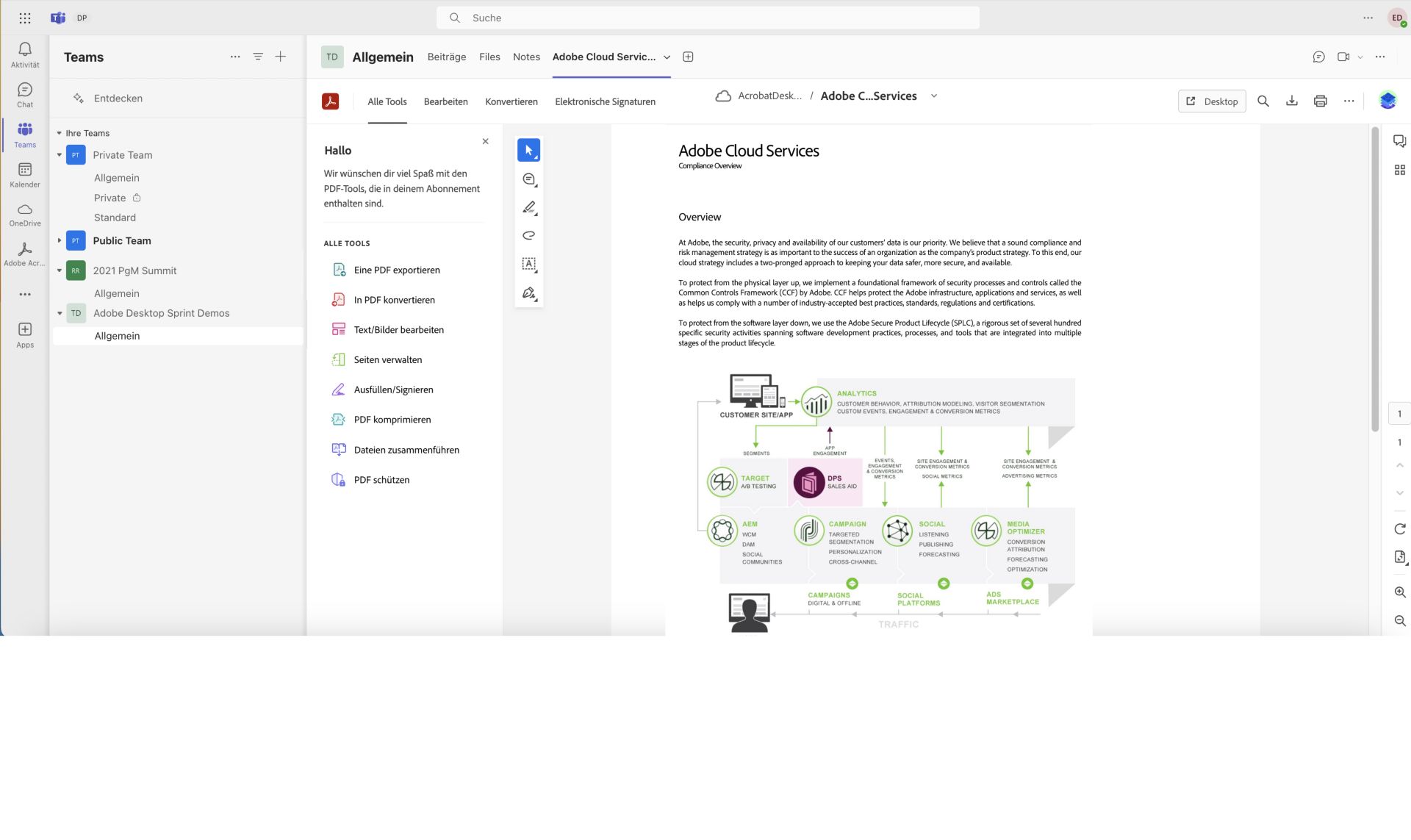The width and height of the screenshot is (1411, 840).
Task: Open Teams panel more options ellipsis
Action: pos(235,57)
